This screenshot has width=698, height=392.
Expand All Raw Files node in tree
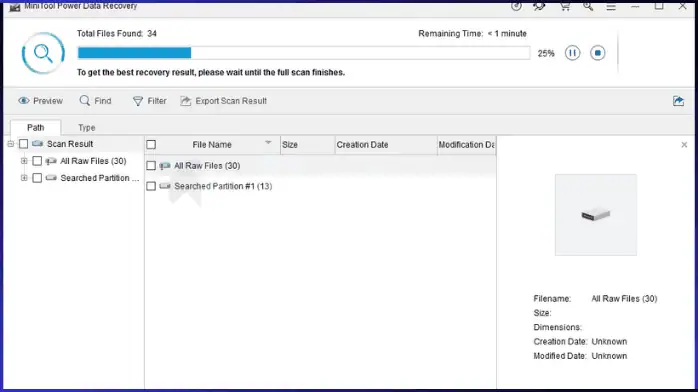[x=24, y=161]
